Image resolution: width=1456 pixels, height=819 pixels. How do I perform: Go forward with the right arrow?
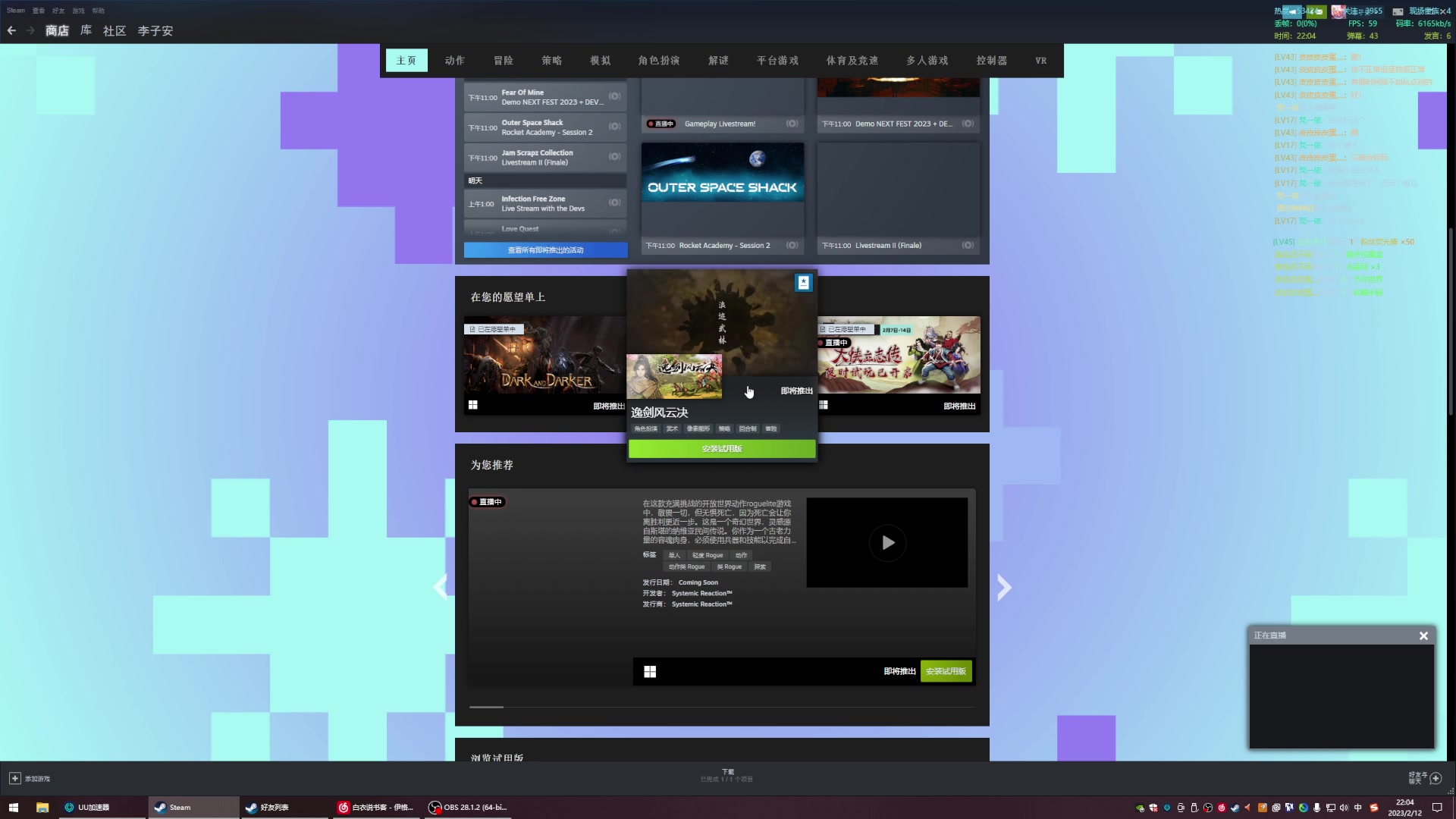pos(30,30)
